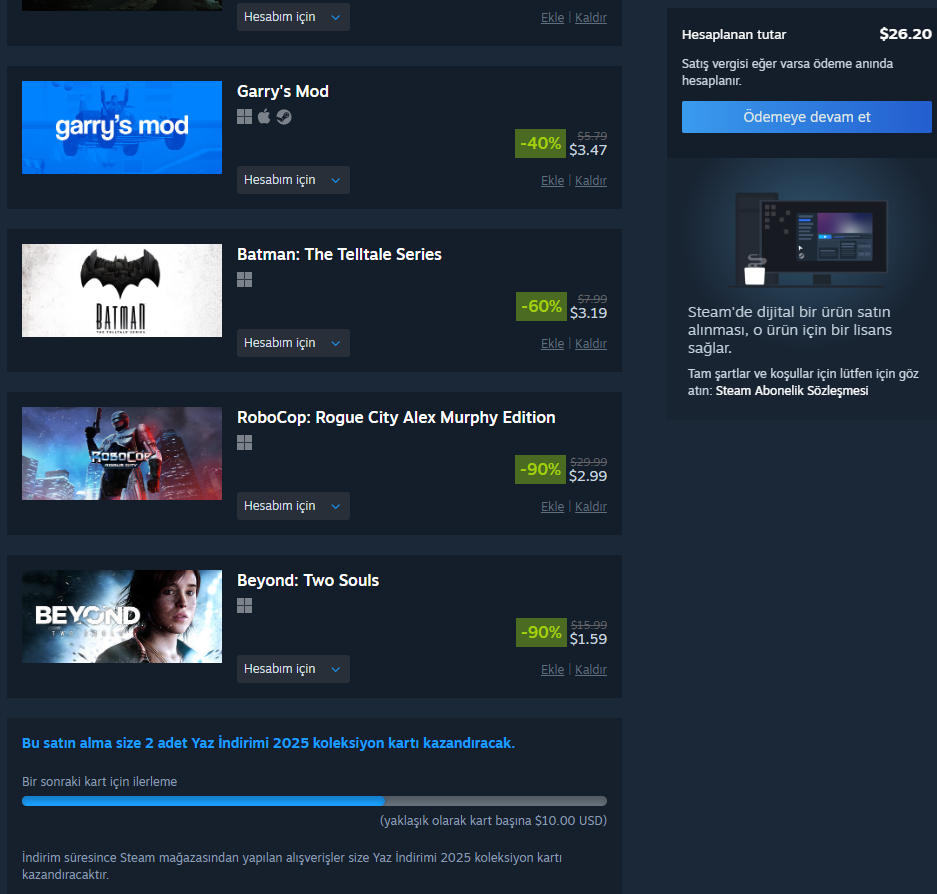Click Ekle link for Batman: The Telltale Series
Viewport: 937px width, 894px height.
pyautogui.click(x=552, y=344)
